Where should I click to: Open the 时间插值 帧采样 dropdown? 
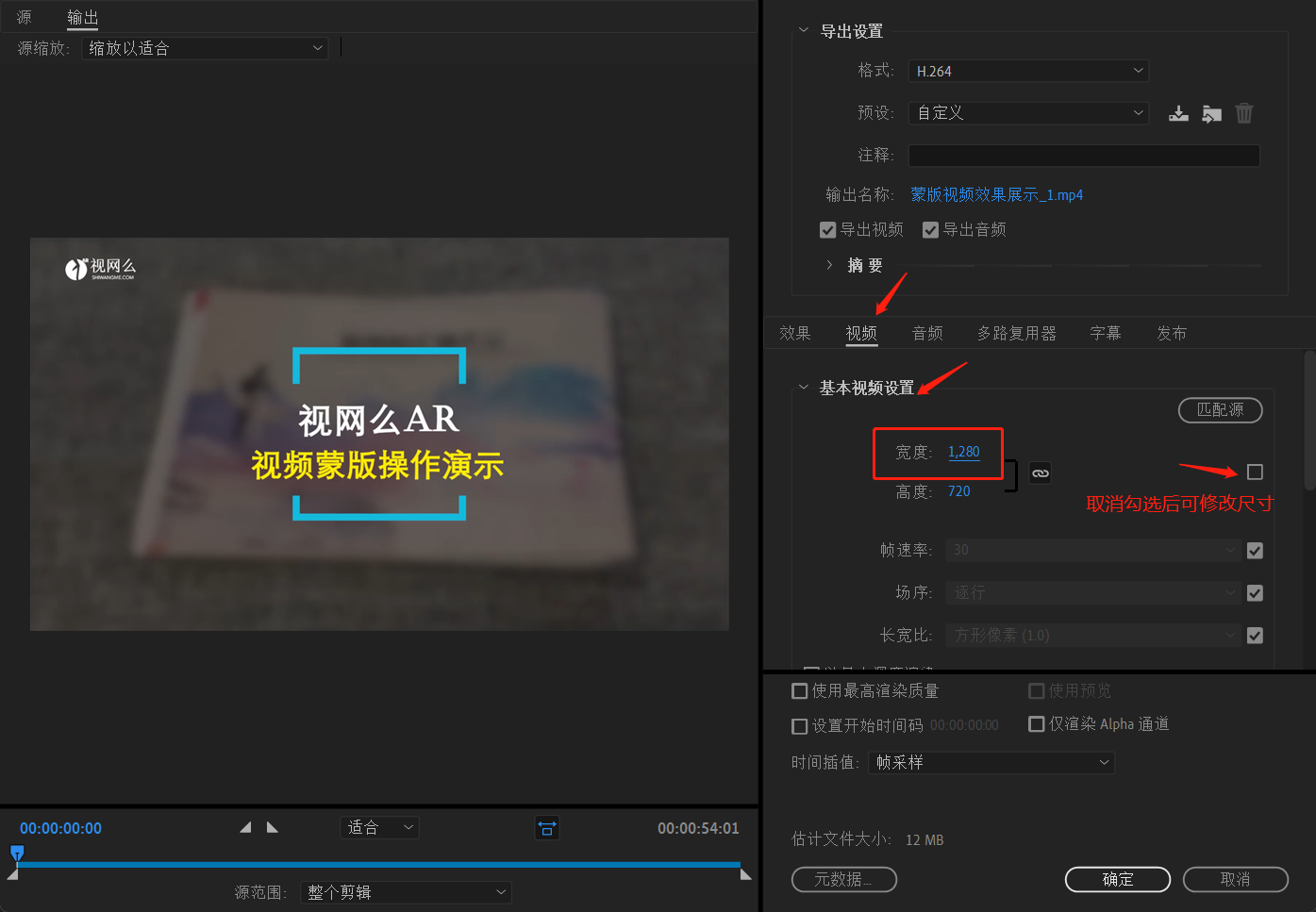[x=991, y=762]
